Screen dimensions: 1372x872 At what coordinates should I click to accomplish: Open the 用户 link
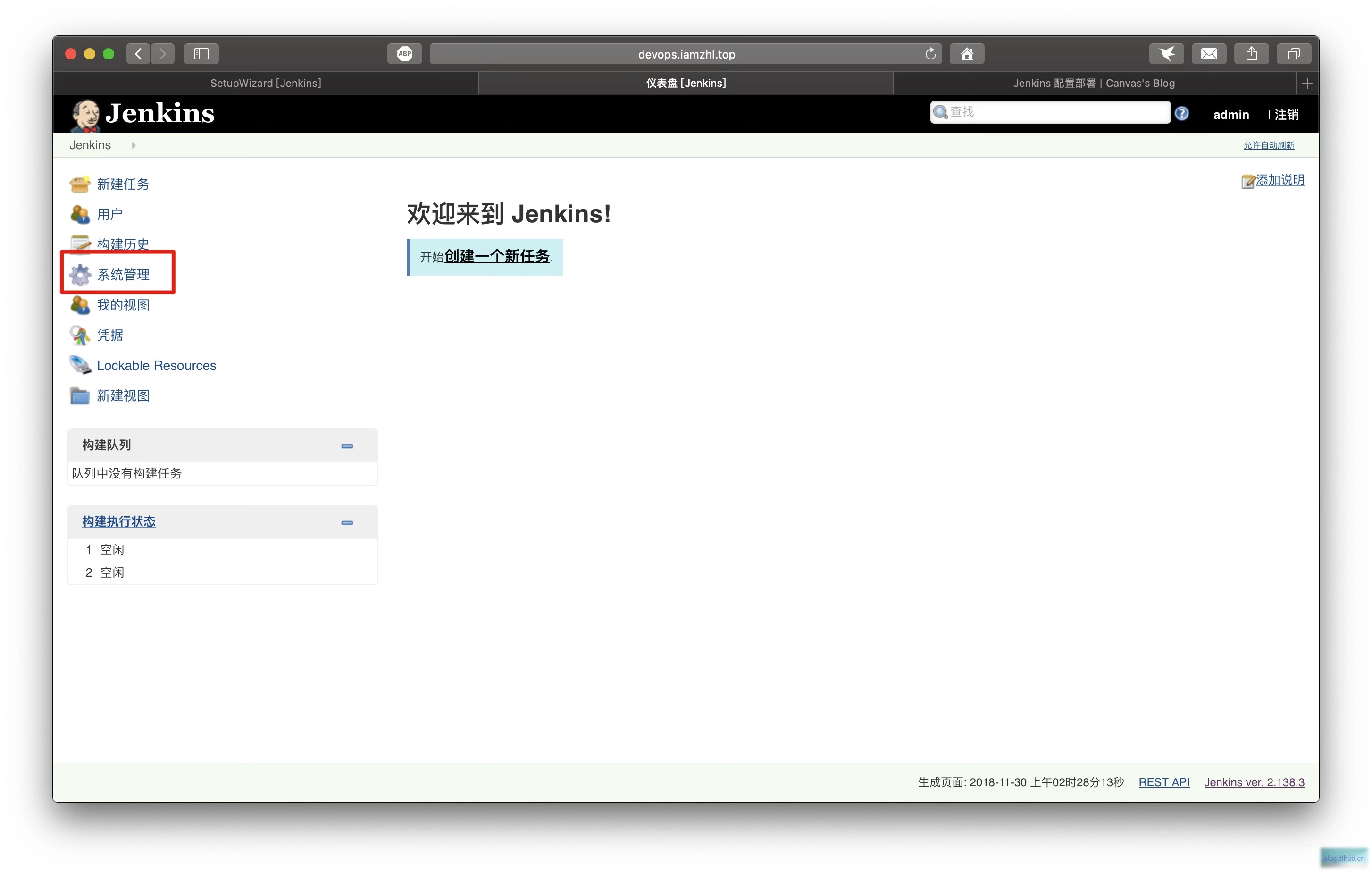point(110,214)
